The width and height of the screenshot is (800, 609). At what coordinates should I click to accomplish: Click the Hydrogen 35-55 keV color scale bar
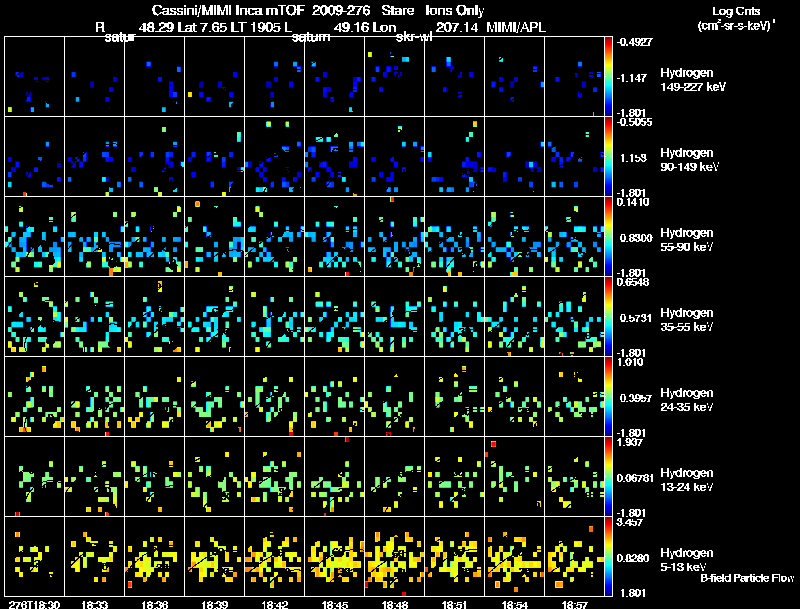(x=608, y=317)
